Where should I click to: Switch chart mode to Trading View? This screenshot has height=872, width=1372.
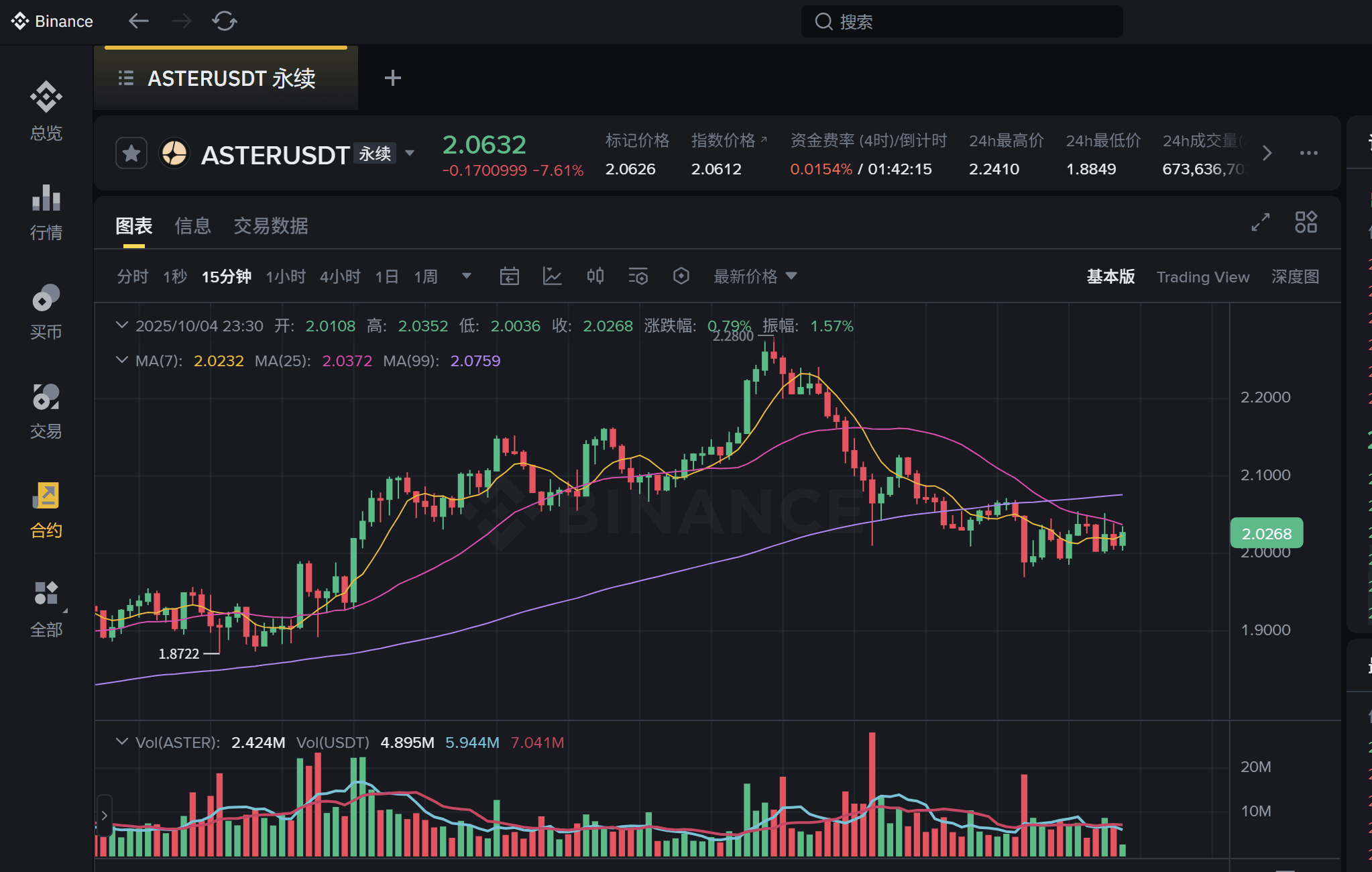[1202, 277]
